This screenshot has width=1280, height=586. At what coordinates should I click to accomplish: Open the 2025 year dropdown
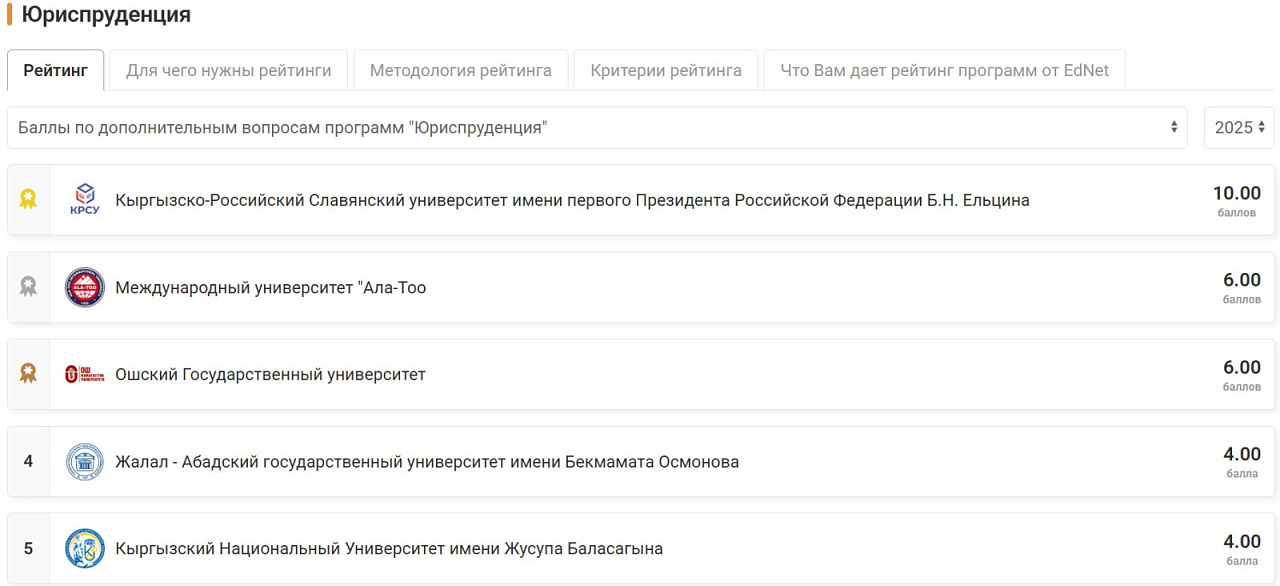(1239, 128)
